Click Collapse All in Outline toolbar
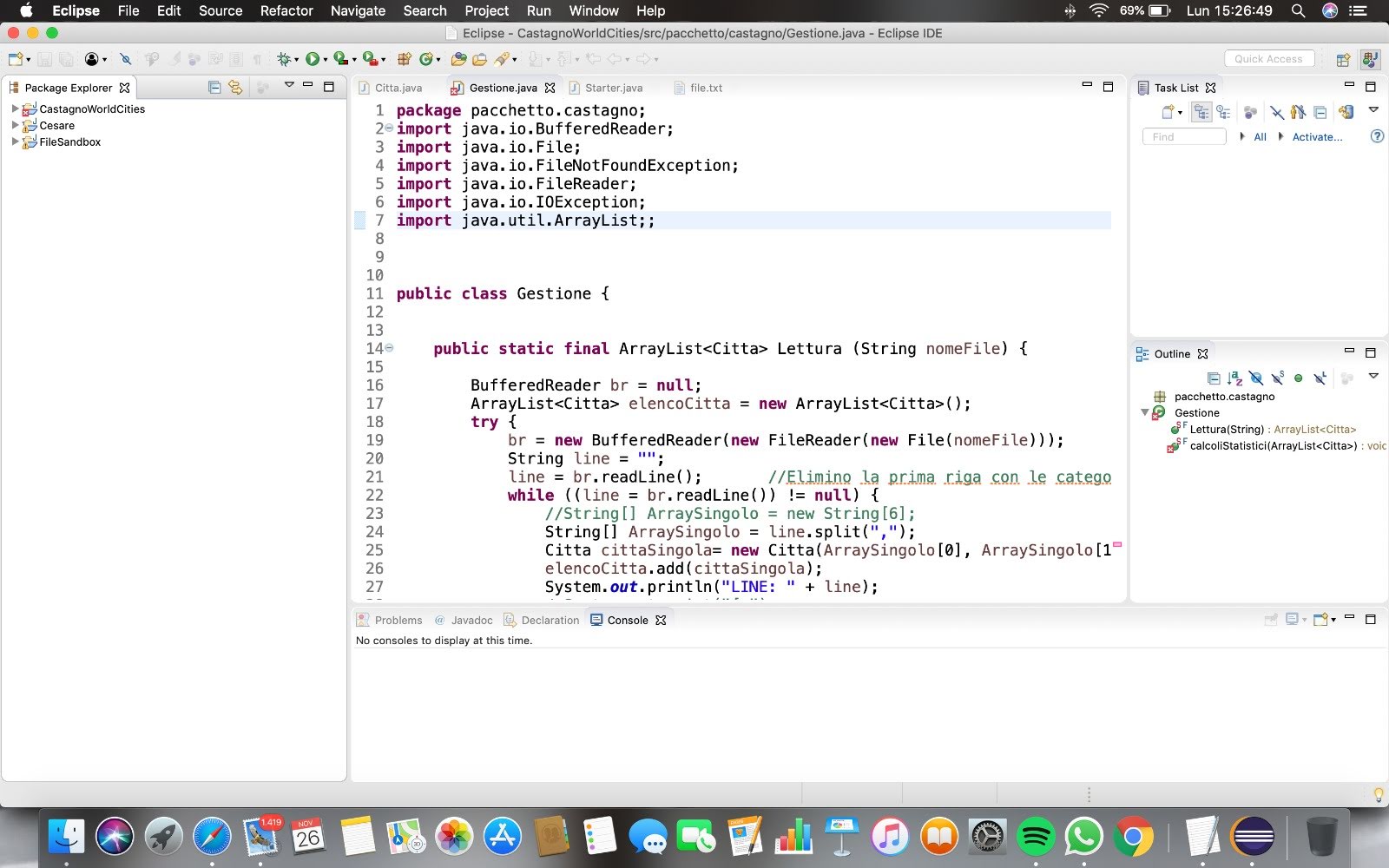This screenshot has height=868, width=1389. (x=1214, y=378)
